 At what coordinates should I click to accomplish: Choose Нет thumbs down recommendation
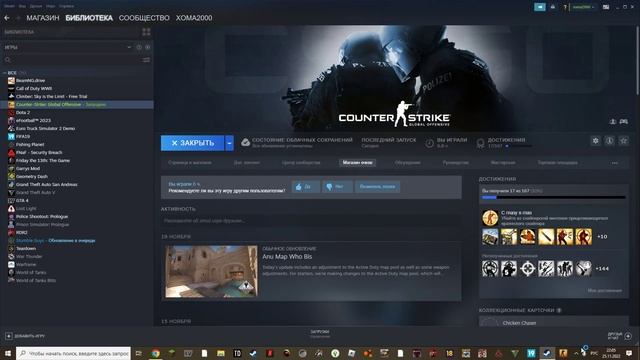tap(337, 187)
